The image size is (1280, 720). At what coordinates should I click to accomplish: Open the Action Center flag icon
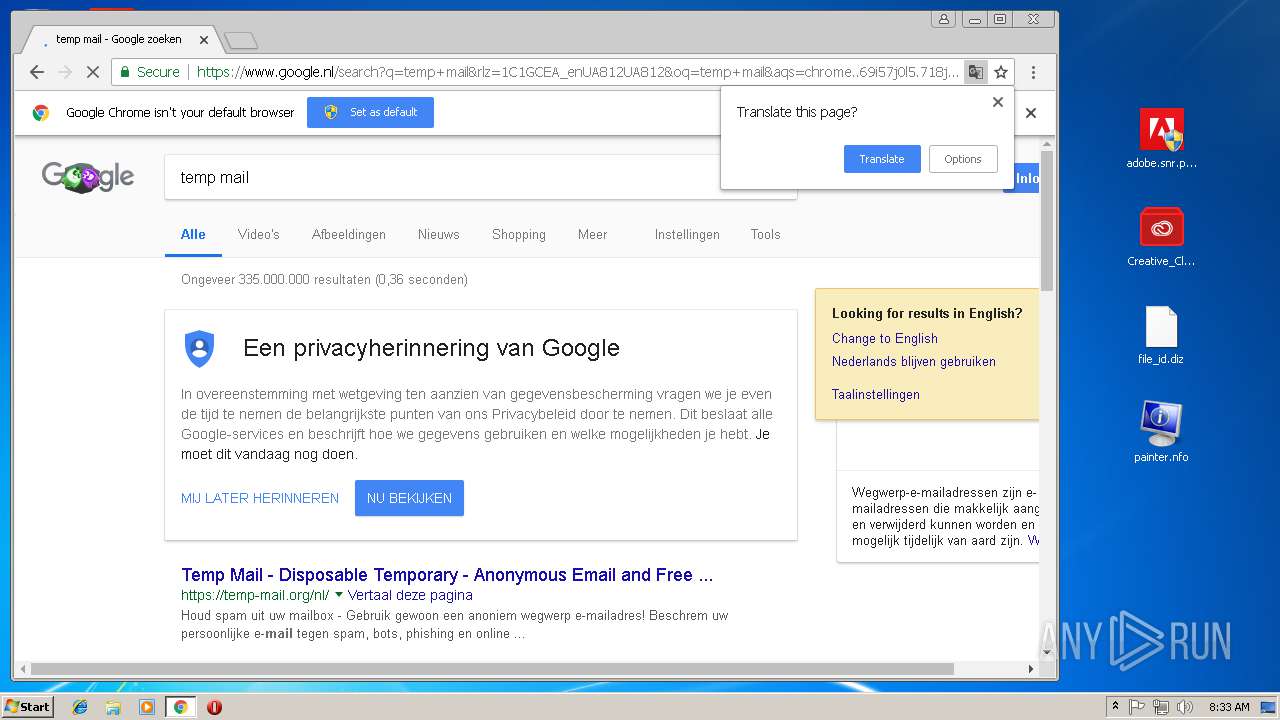1137,707
